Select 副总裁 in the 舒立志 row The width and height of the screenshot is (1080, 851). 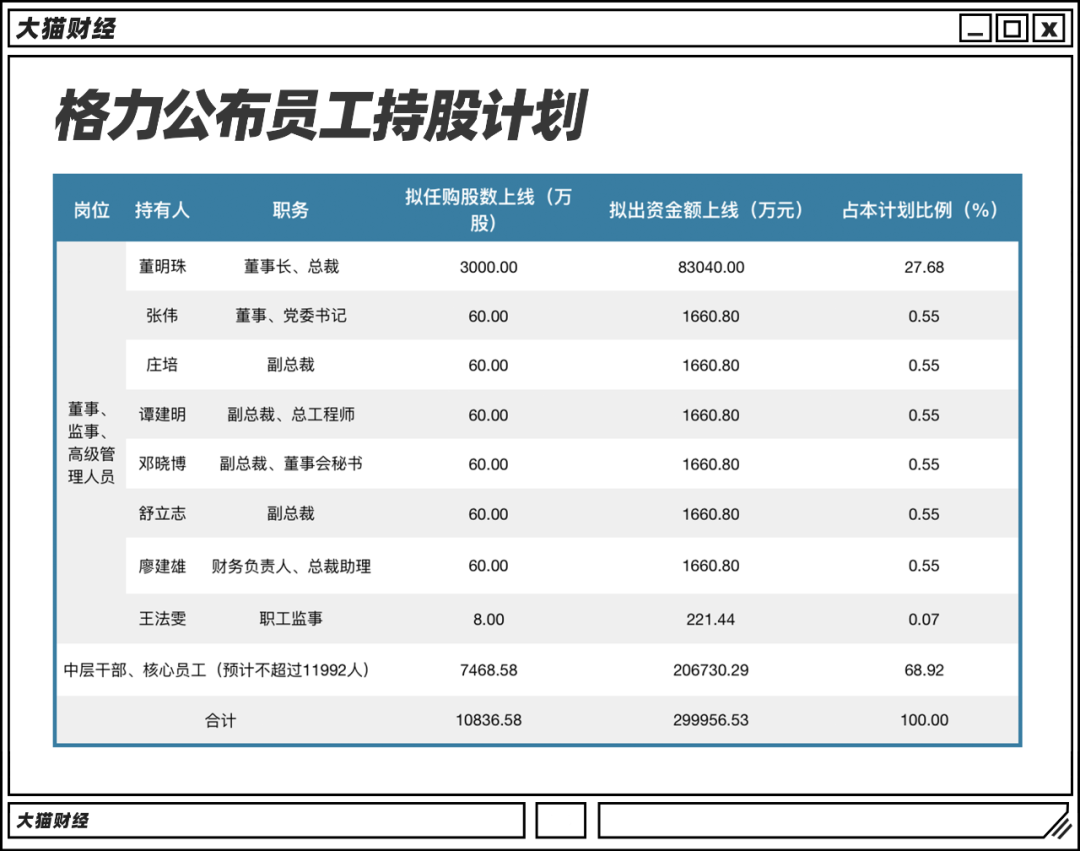tap(291, 513)
